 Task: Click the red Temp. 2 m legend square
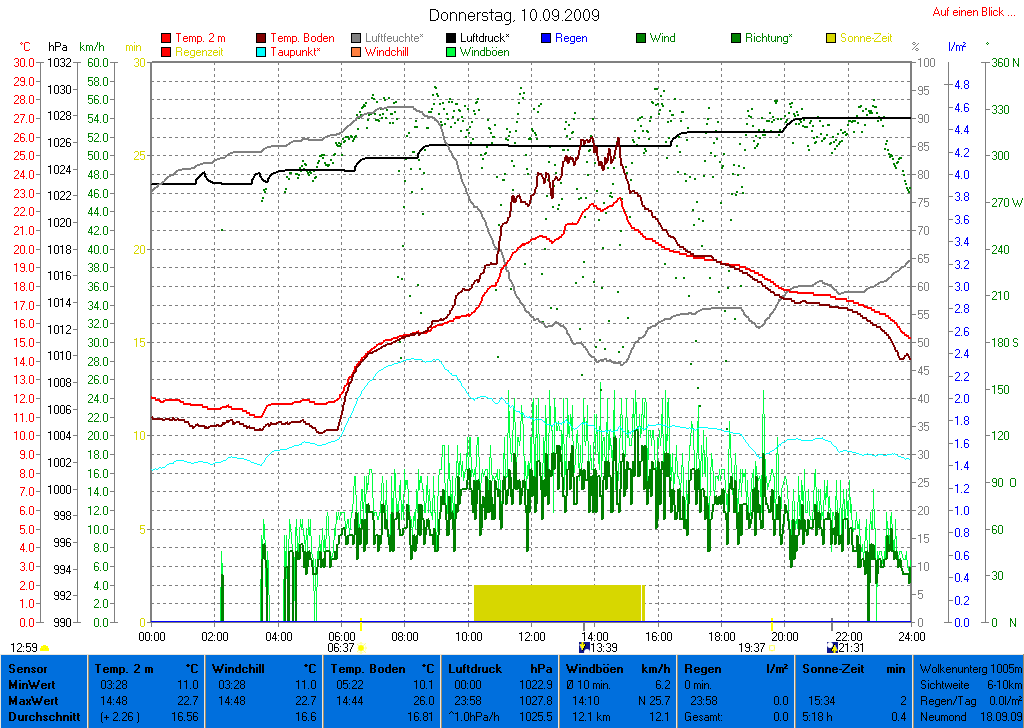tap(166, 38)
